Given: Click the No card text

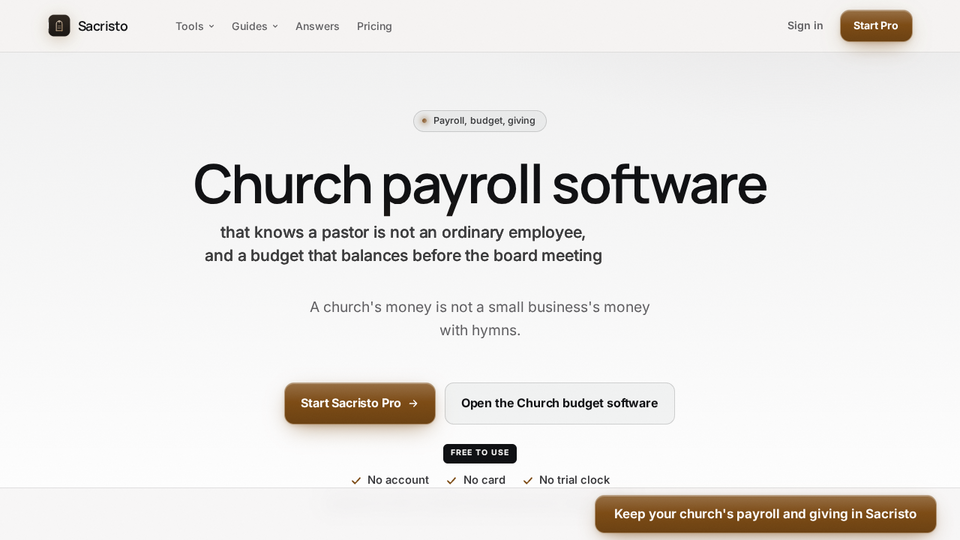Looking at the screenshot, I should 484,480.
